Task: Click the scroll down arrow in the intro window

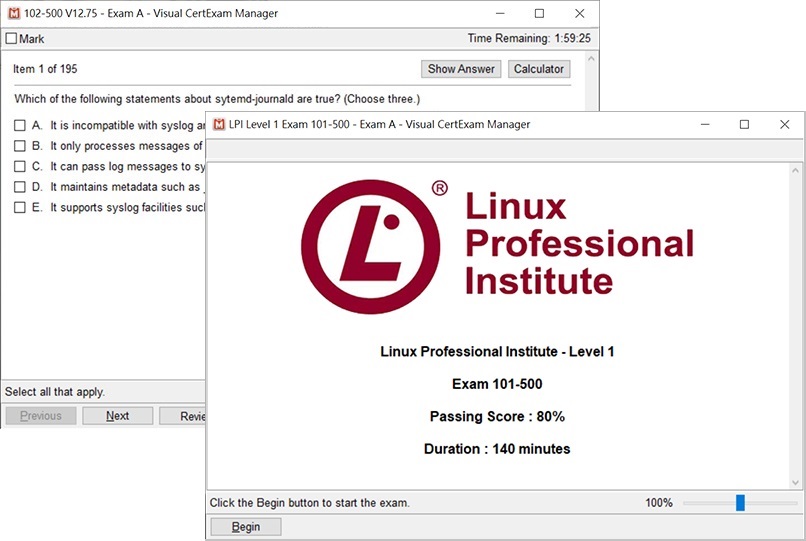Action: (x=795, y=482)
